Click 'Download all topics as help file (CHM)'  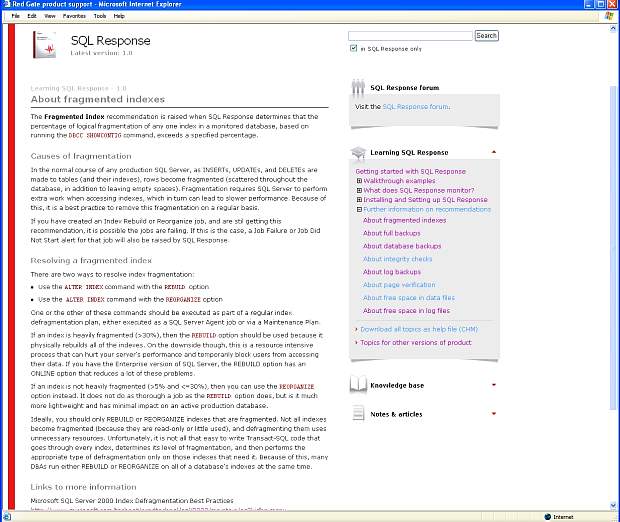[419, 329]
